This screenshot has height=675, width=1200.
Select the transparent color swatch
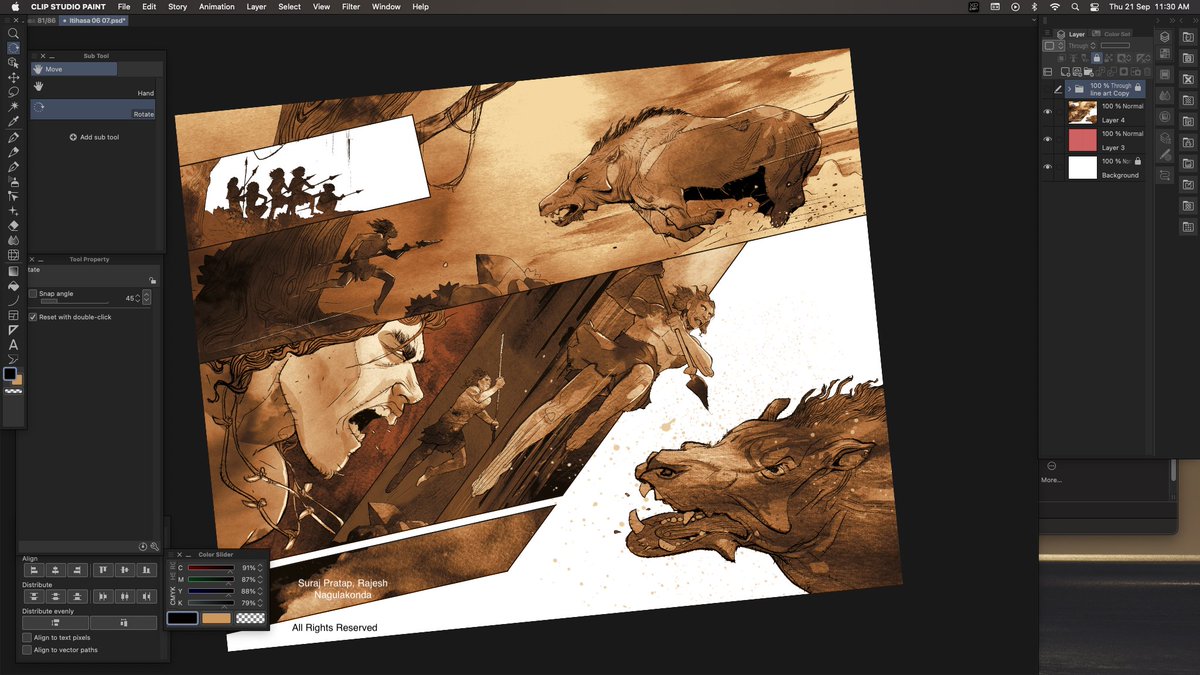click(x=250, y=618)
